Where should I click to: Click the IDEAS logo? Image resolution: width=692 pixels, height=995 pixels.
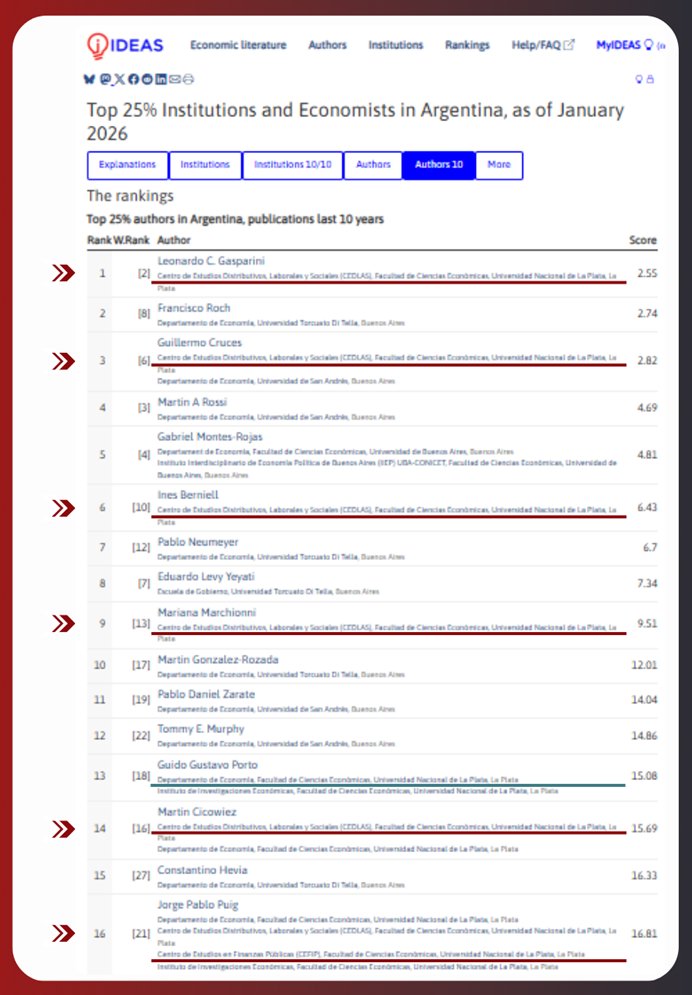coord(125,46)
